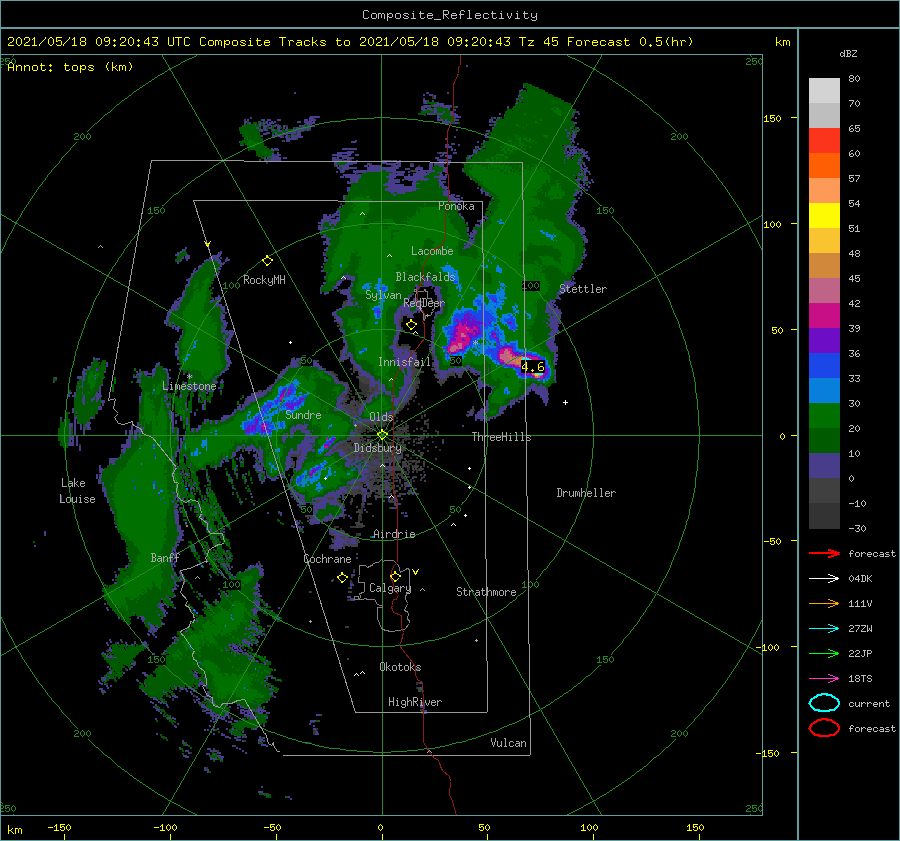Click the Okotoks town label
This screenshot has width=900, height=841.
[x=400, y=667]
